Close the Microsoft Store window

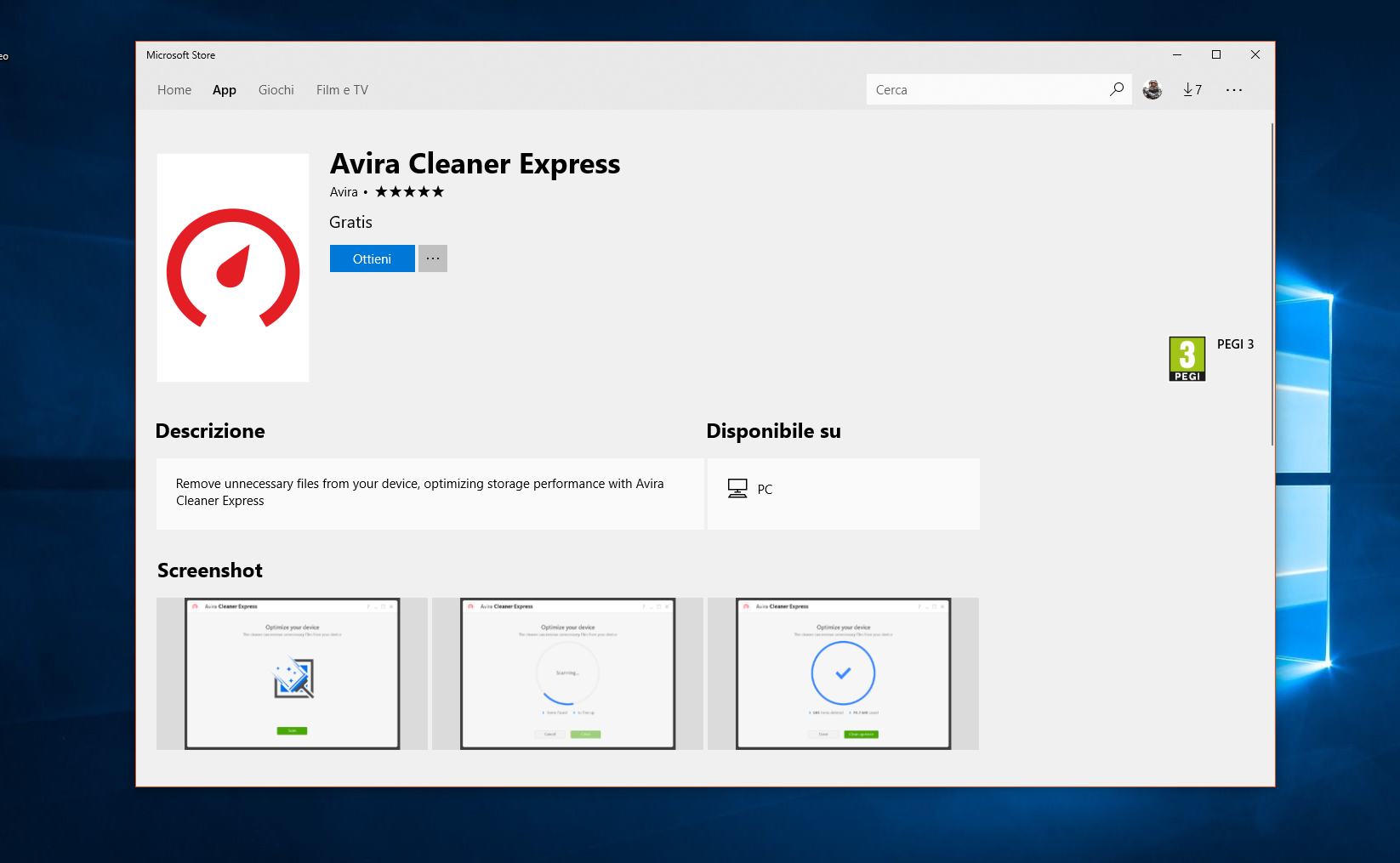pos(1255,54)
